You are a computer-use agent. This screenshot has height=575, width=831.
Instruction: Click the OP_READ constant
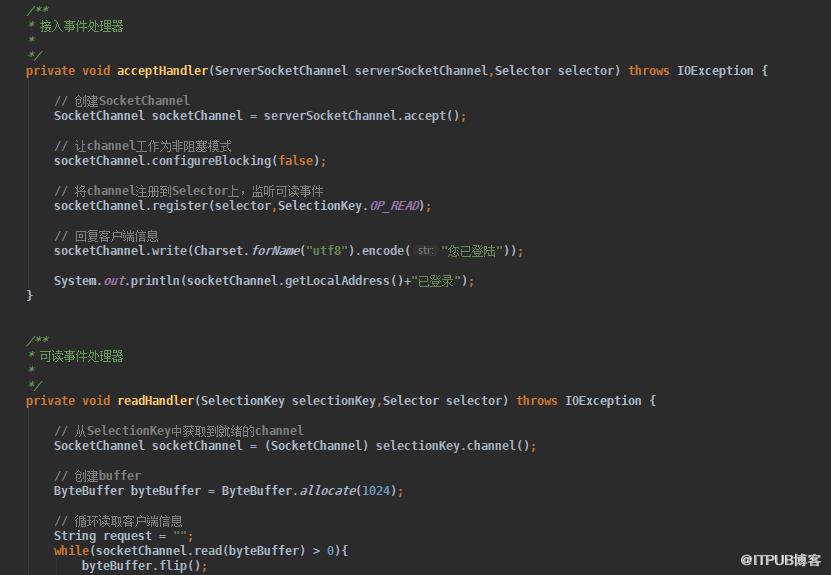(395, 206)
